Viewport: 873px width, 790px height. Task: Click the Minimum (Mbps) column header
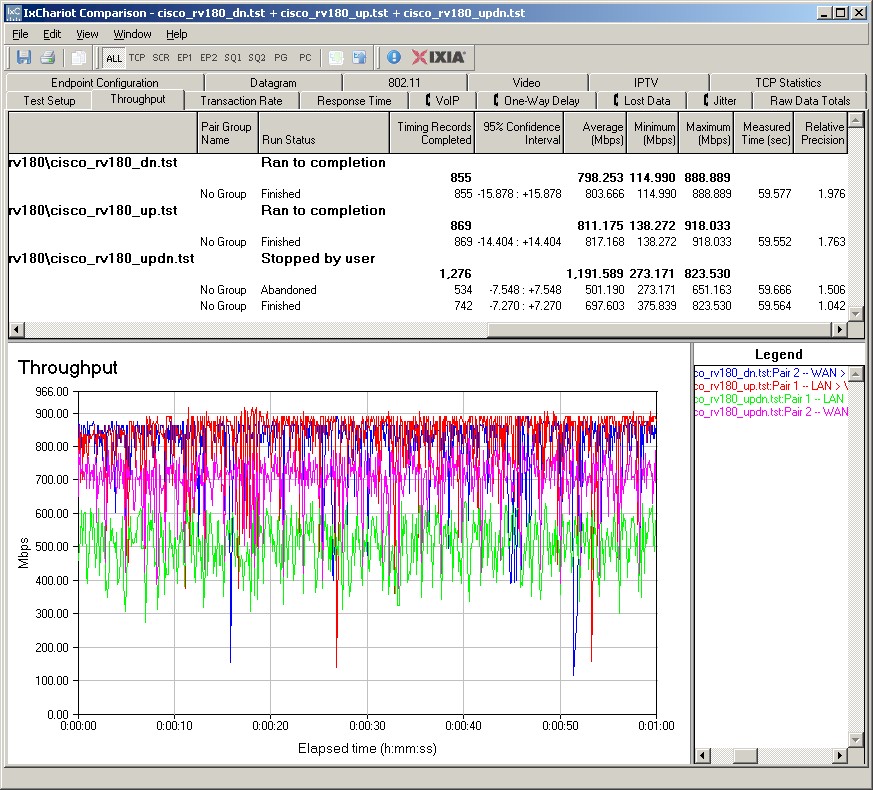[653, 133]
